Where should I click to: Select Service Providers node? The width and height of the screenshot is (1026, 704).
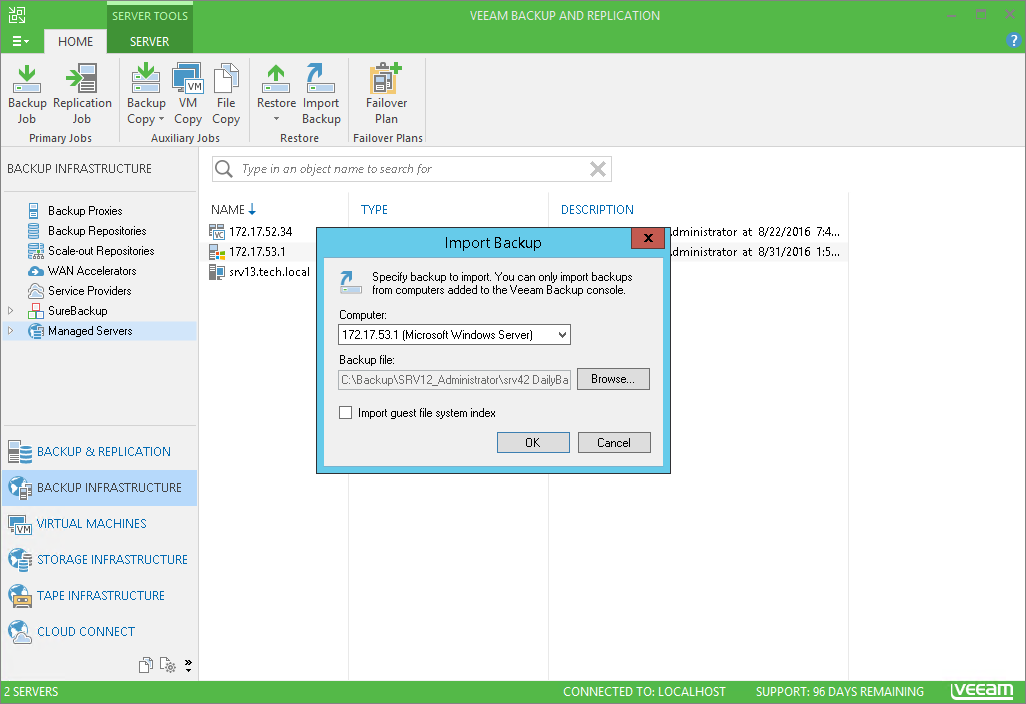tap(89, 290)
